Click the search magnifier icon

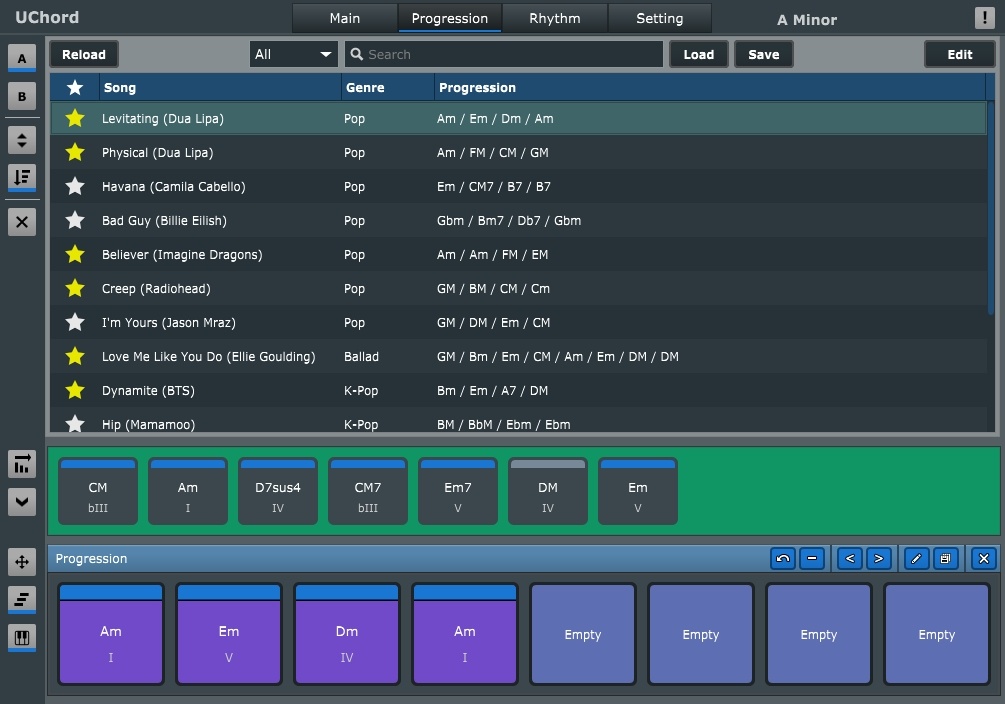click(357, 54)
